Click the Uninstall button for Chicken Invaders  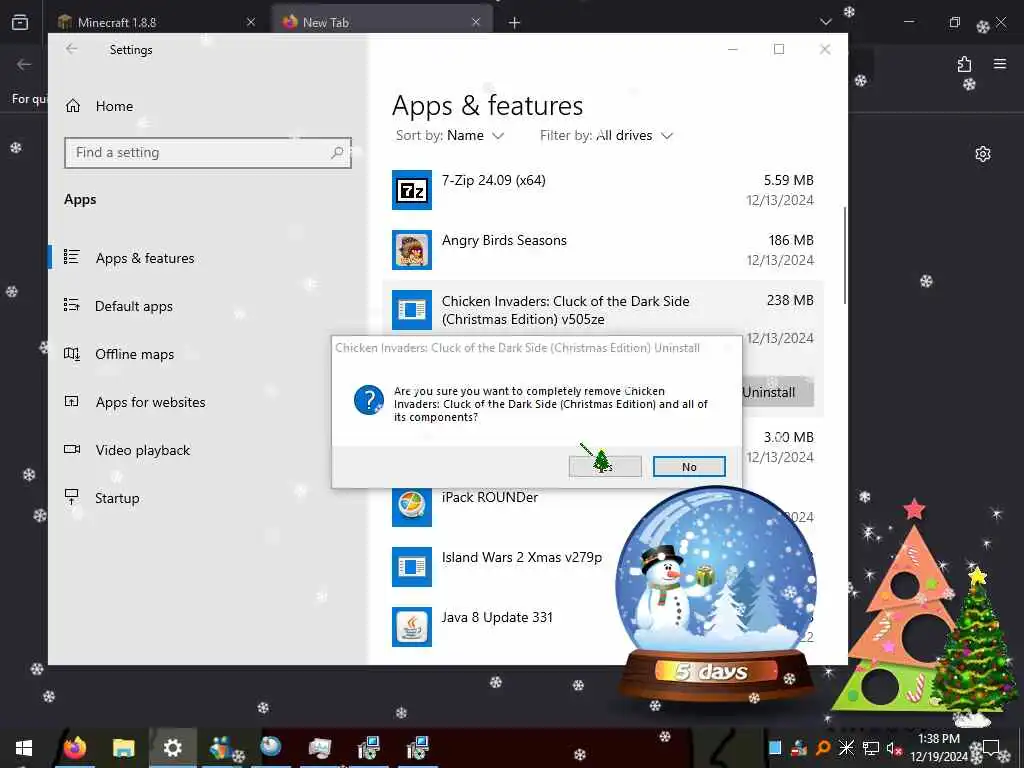click(778, 392)
